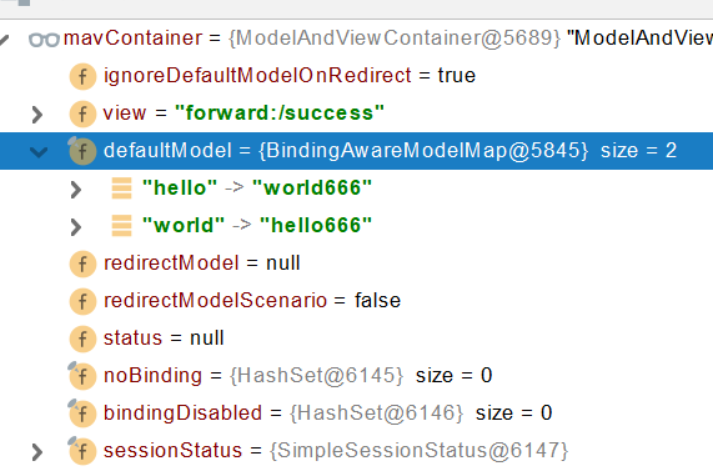Image resolution: width=715 pixels, height=471 pixels.
Task: Click map entry icon for "world" key
Action: point(122,226)
